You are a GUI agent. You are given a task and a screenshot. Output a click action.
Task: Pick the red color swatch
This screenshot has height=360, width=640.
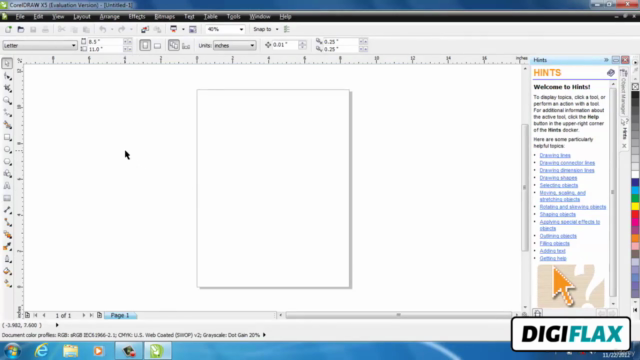point(635,214)
